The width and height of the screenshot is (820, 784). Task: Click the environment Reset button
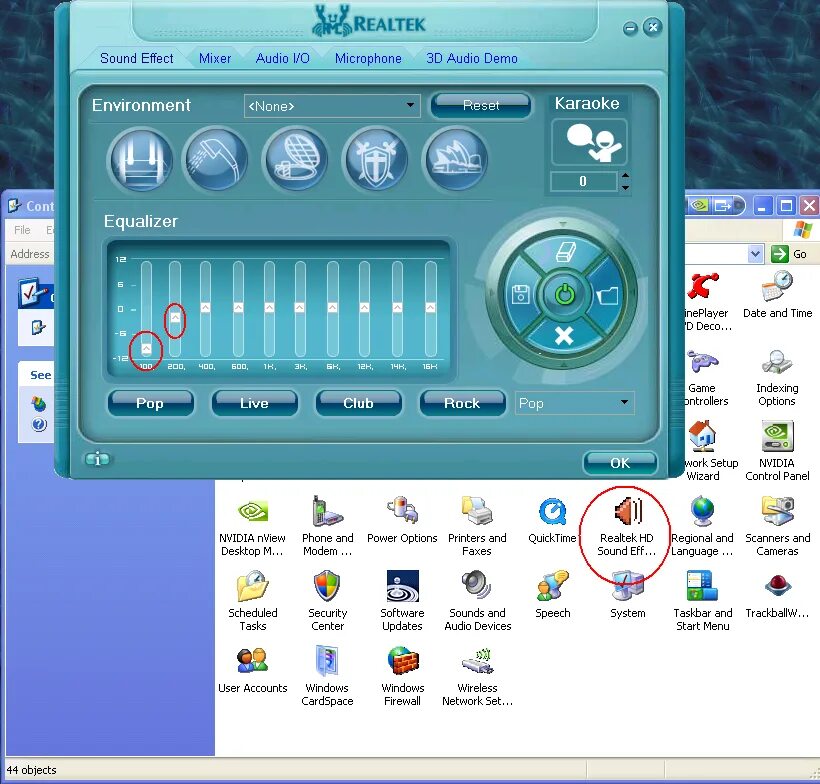tap(481, 106)
